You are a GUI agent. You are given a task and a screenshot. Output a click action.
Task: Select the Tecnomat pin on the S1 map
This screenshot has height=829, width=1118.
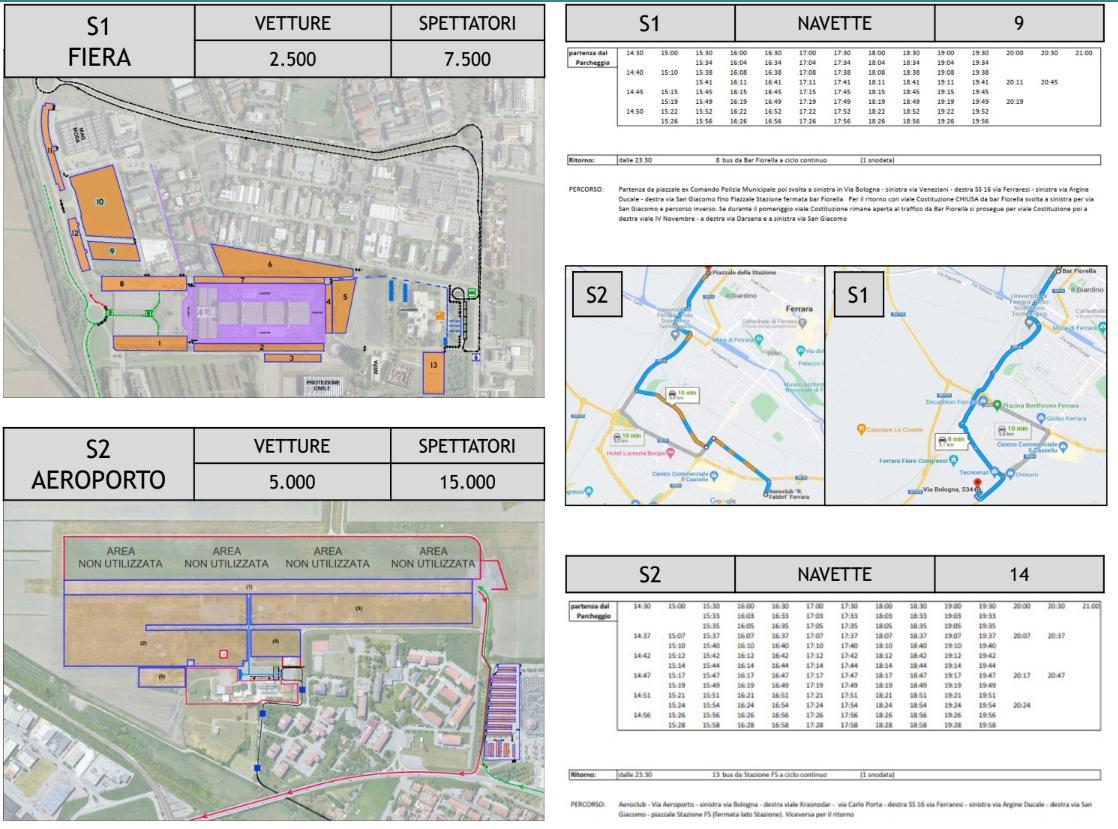(x=996, y=472)
